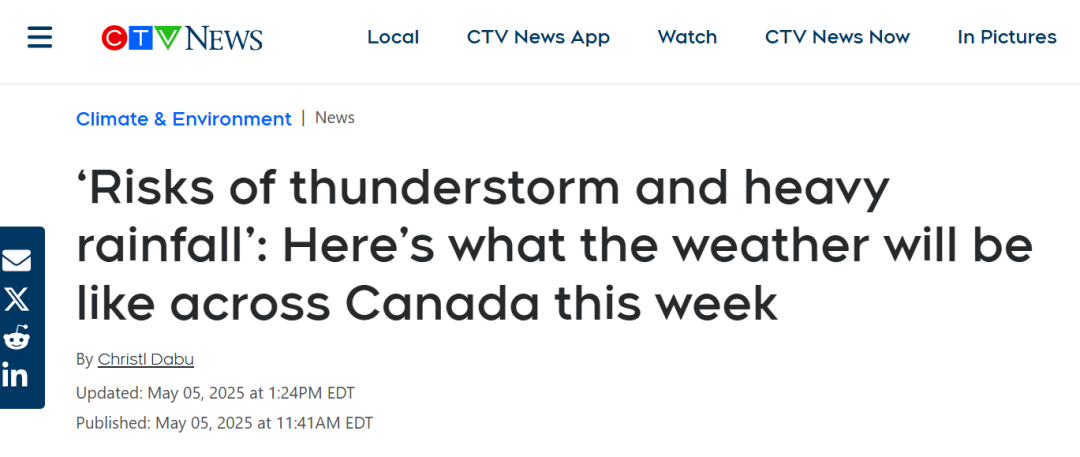Visit the Climate & Environment category
Viewport: 1080px width, 457px height.
point(184,119)
